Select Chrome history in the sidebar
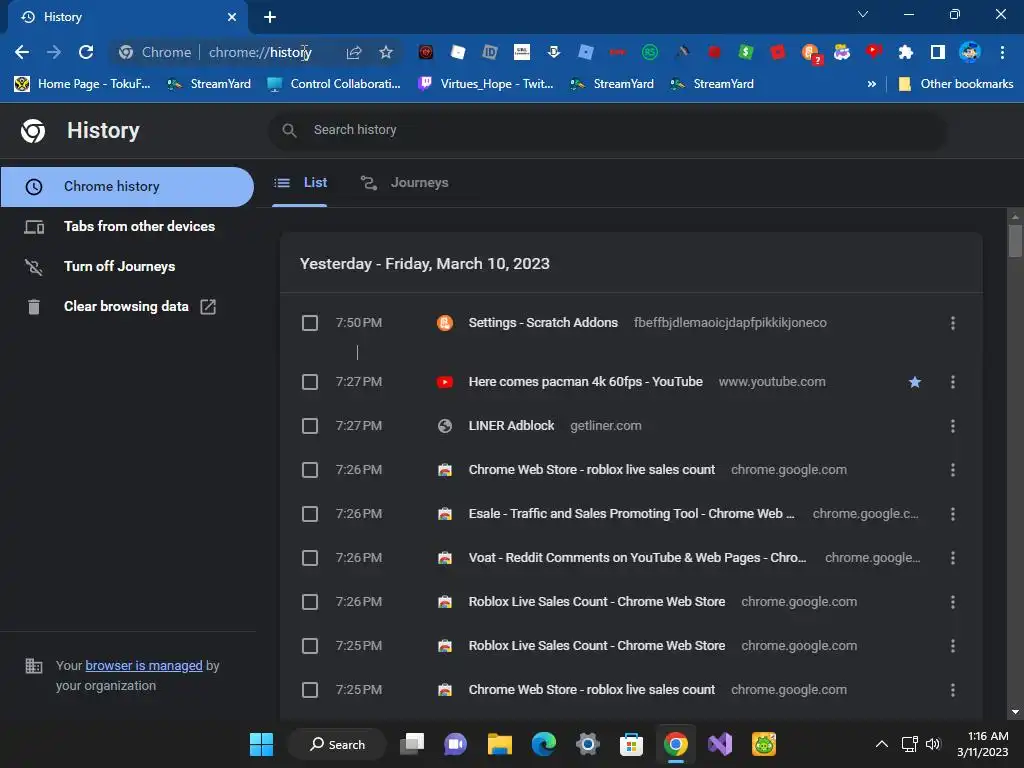 [127, 187]
